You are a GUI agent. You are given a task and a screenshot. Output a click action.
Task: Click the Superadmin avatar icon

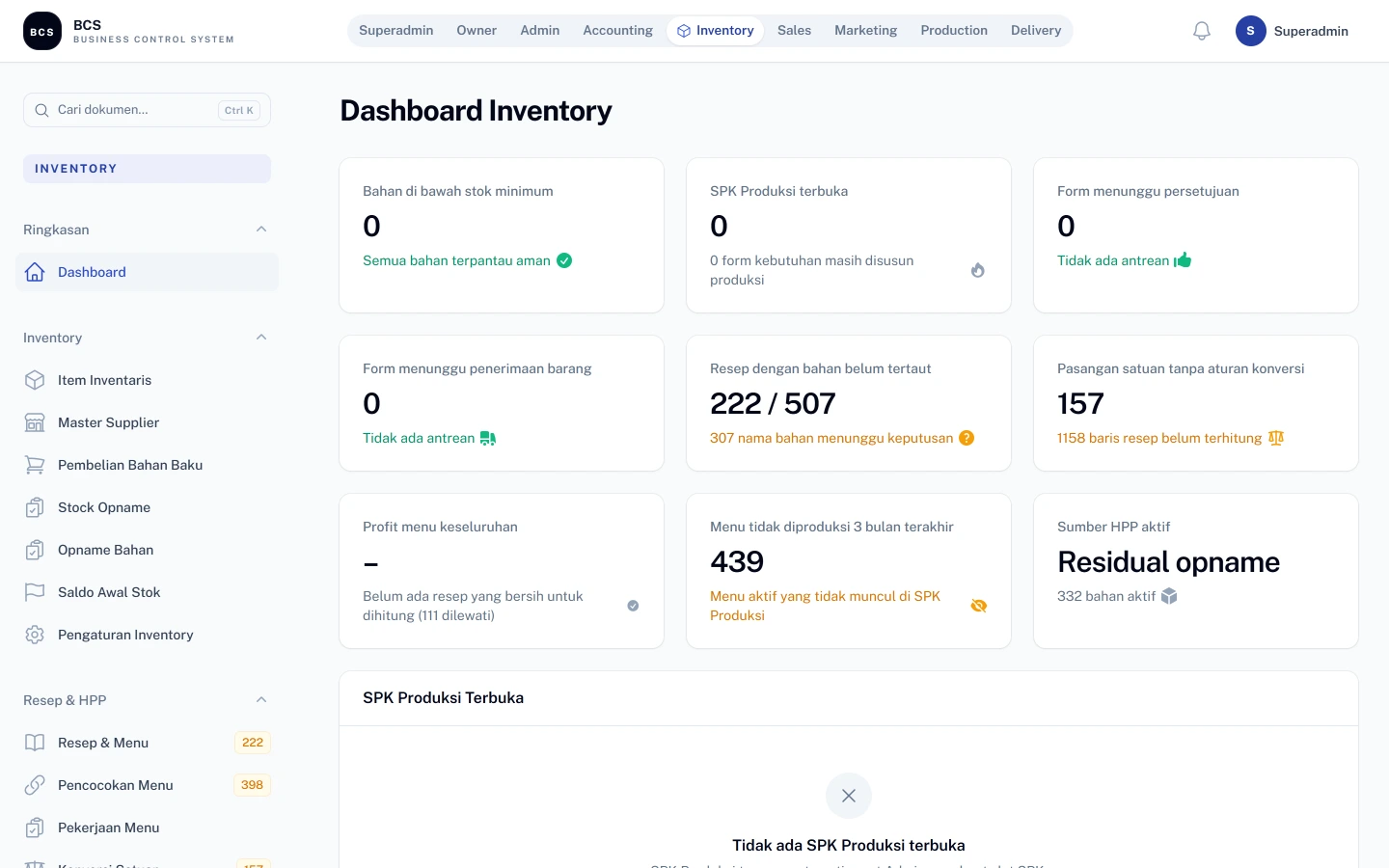(1251, 31)
